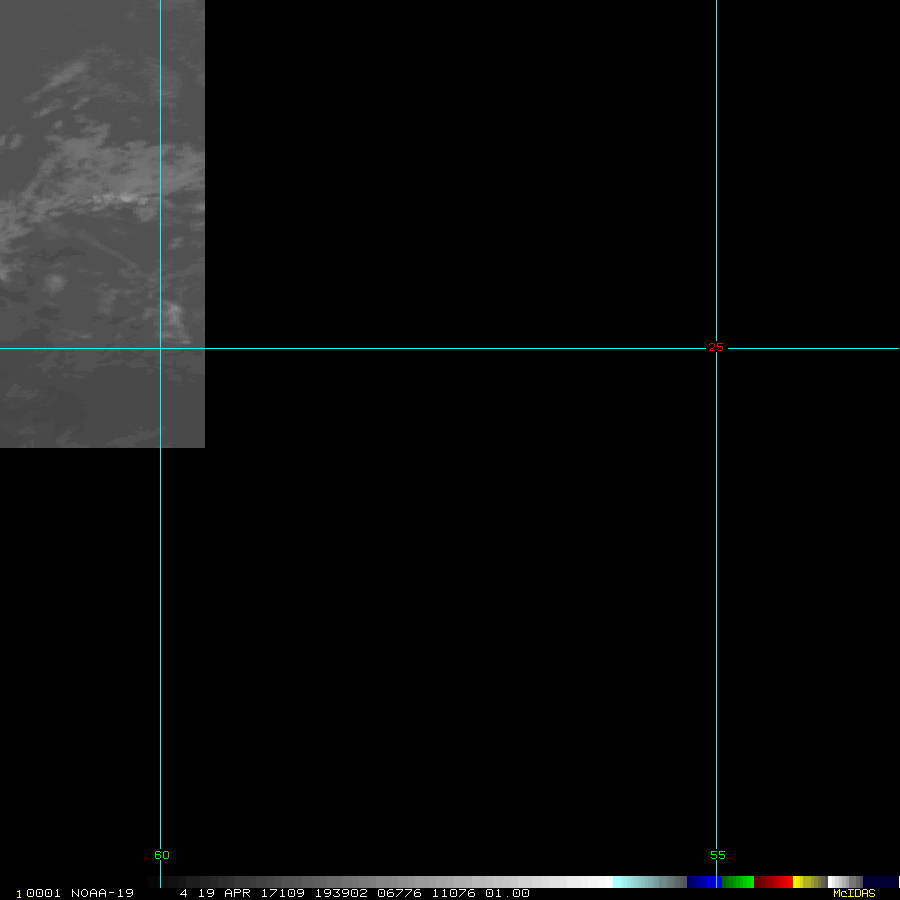Click the red segment of the color bar
This screenshot has height=900, width=900.
pyautogui.click(x=773, y=882)
